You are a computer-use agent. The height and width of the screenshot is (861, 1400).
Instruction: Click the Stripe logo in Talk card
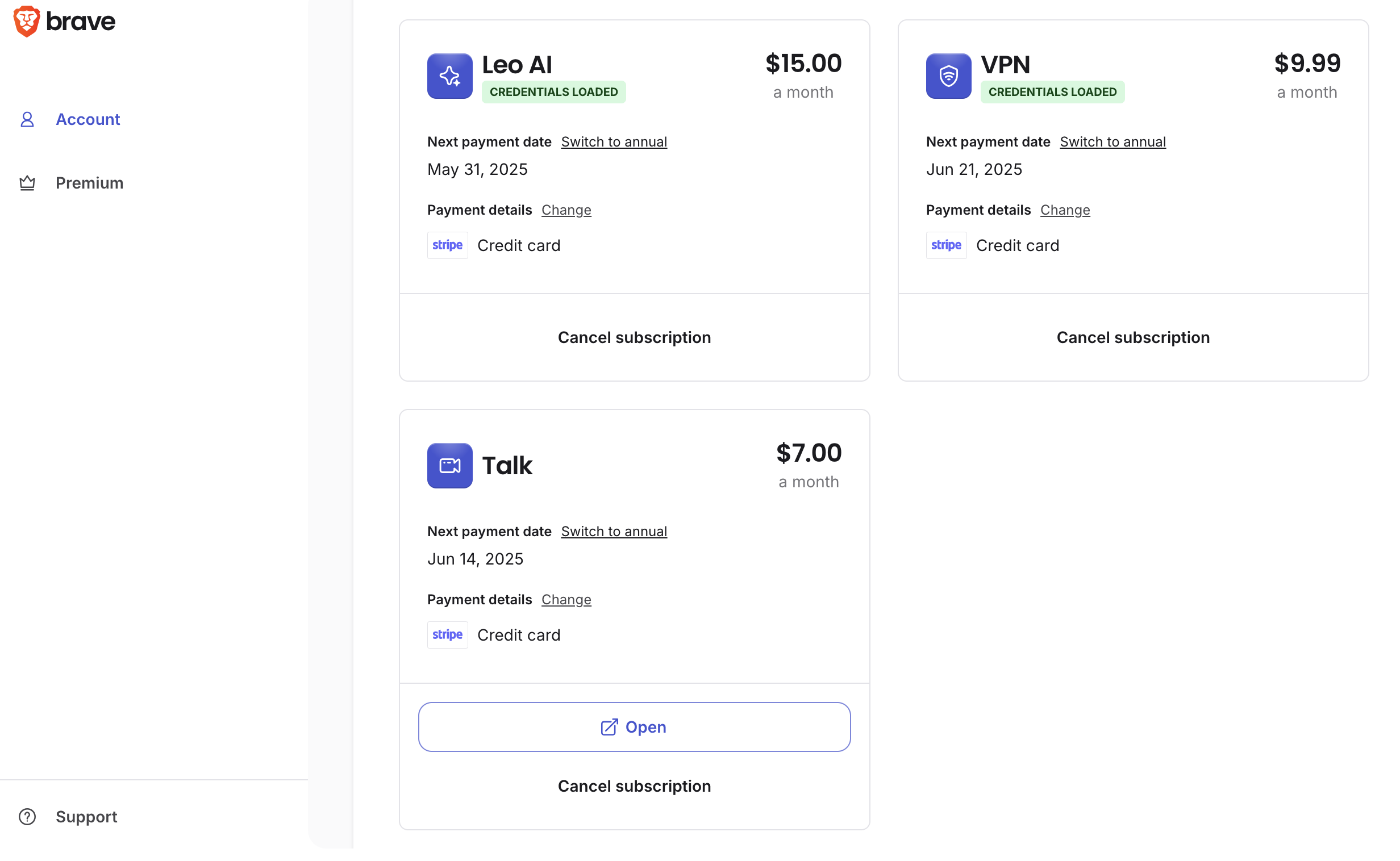tap(448, 635)
